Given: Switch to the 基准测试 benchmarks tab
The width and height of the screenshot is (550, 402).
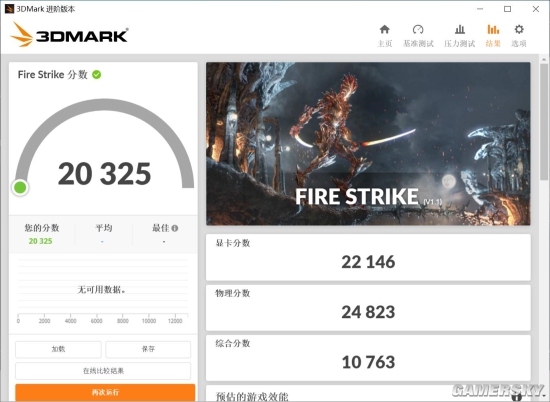Looking at the screenshot, I should (418, 36).
